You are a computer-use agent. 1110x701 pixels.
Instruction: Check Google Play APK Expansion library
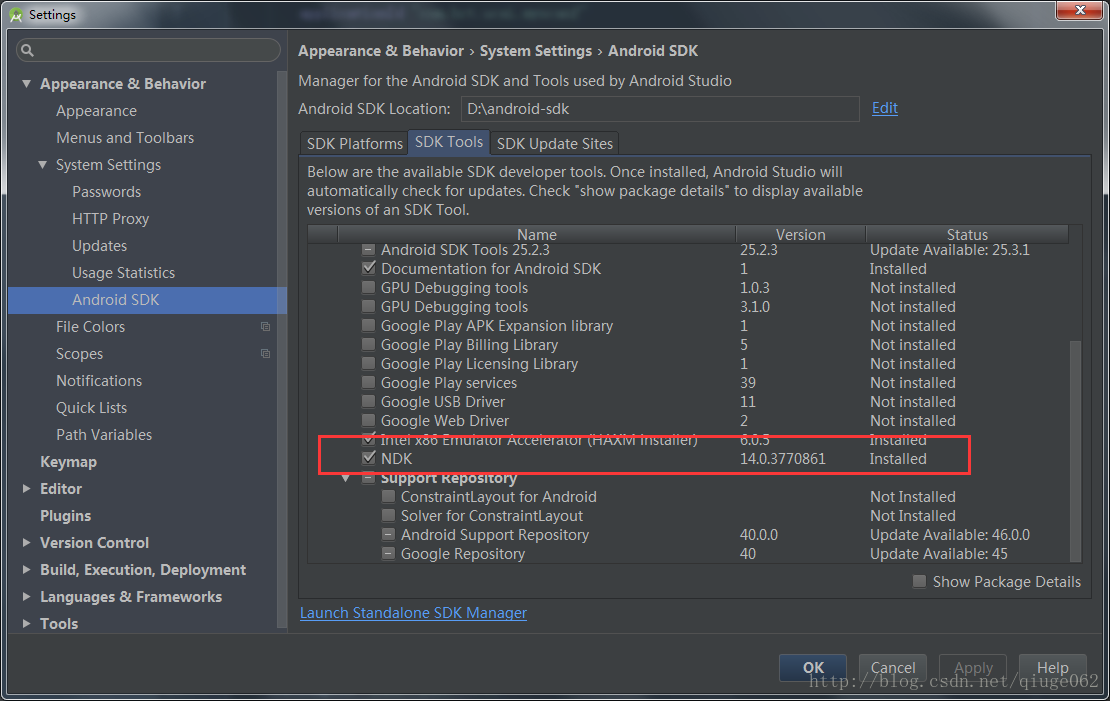click(x=369, y=326)
